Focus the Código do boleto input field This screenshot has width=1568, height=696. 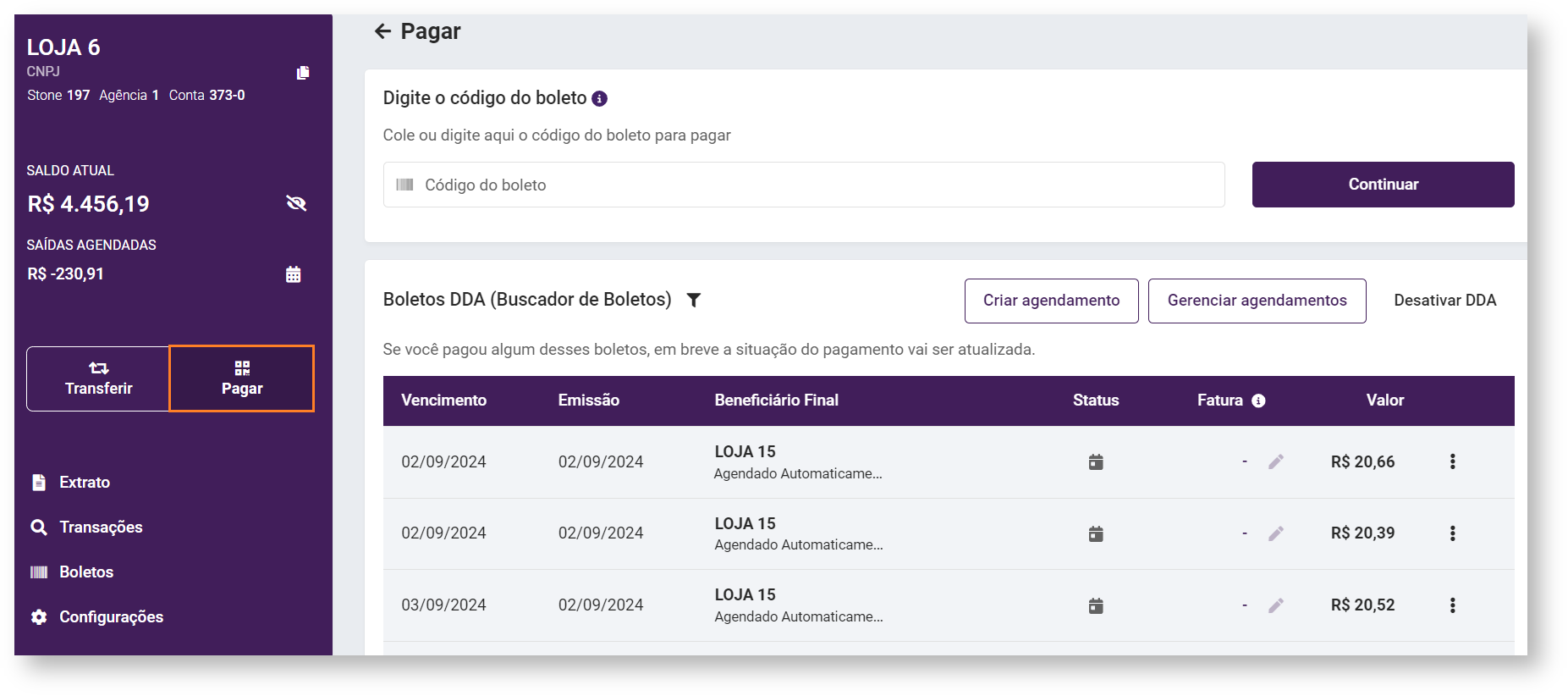pos(804,185)
